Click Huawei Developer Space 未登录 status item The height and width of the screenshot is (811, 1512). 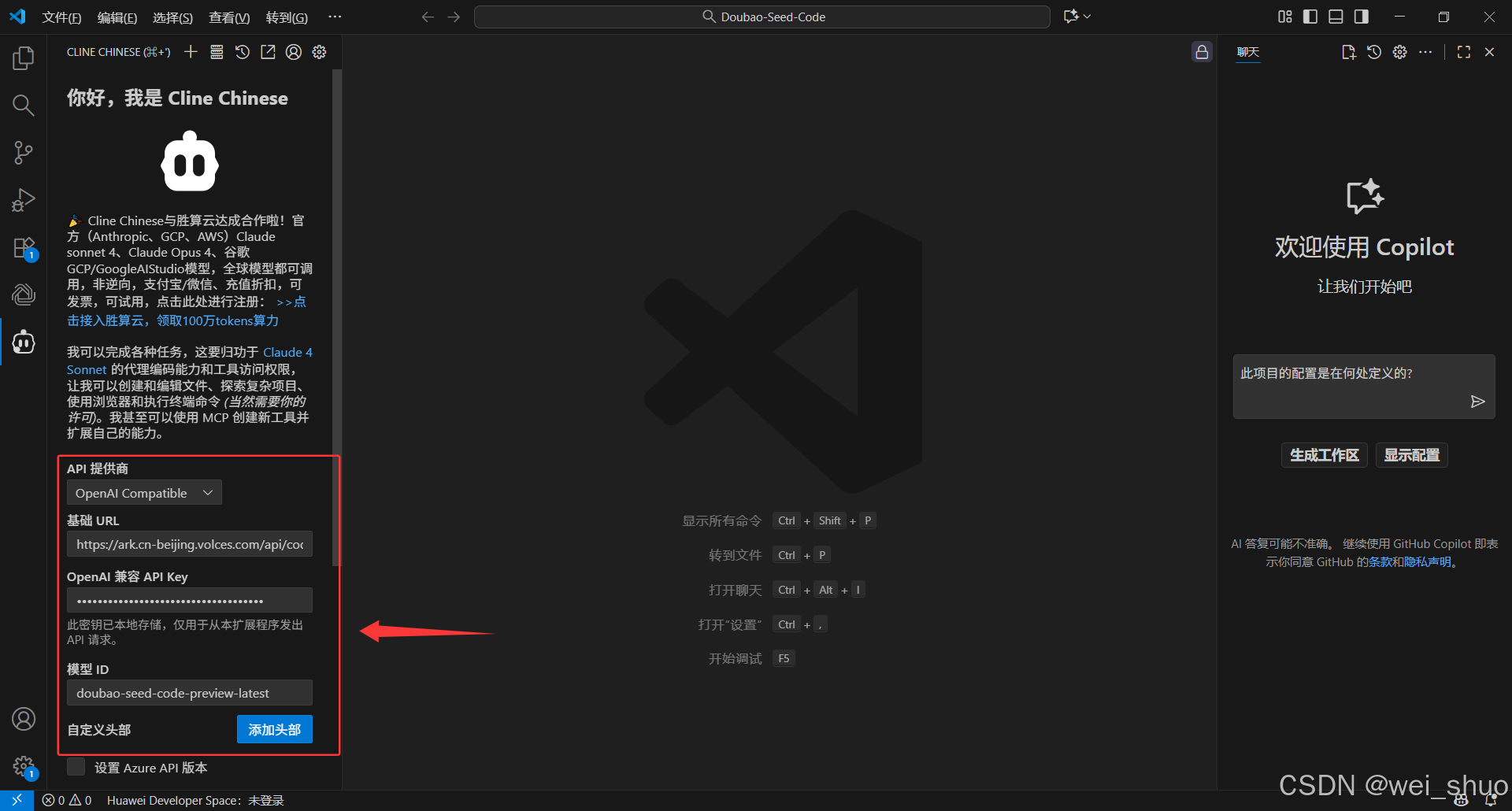pos(195,800)
